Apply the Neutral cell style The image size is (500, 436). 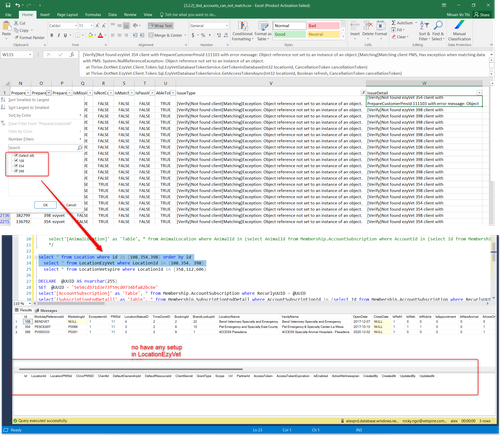pos(323,34)
